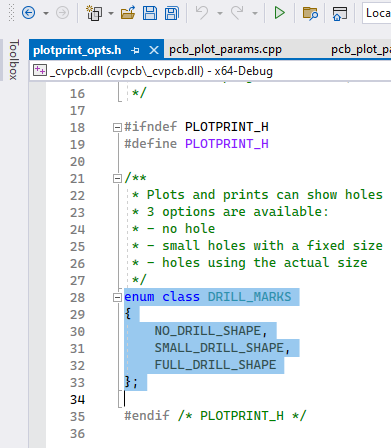391x448 pixels.
Task: Collapse the /** comment block on line 21
Action: [x=117, y=179]
